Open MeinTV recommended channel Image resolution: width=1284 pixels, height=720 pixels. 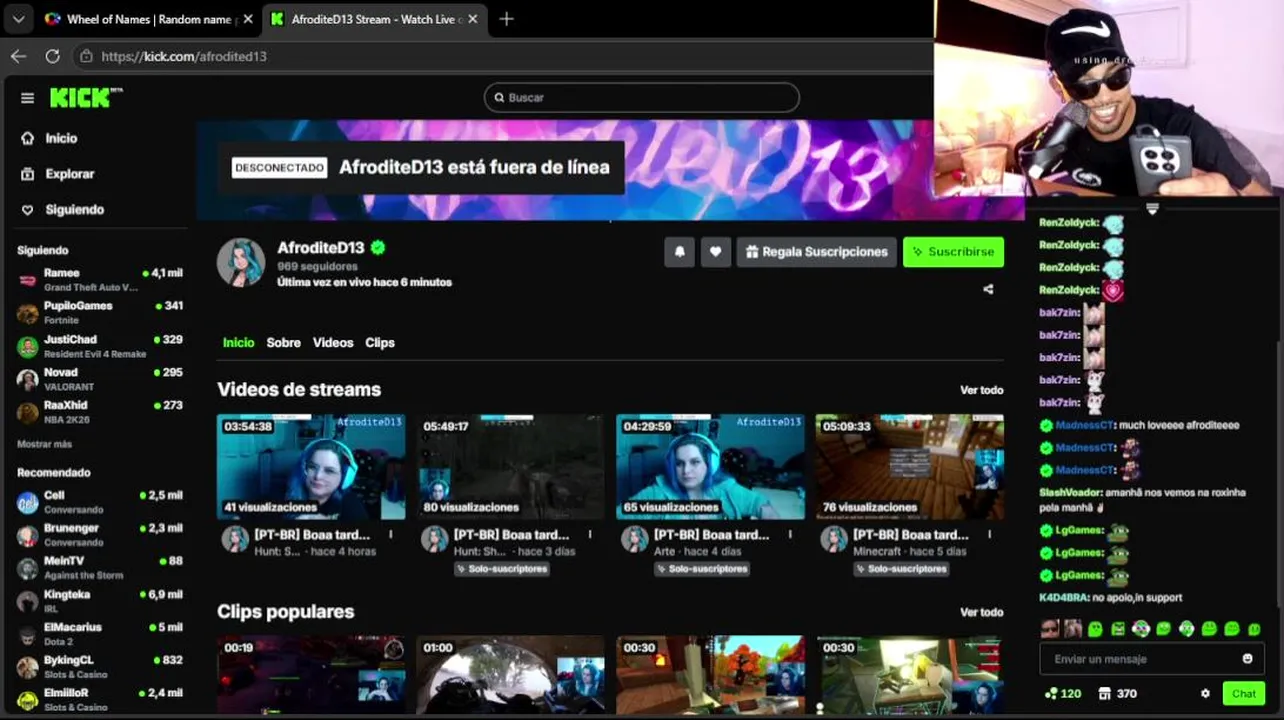pyautogui.click(x=100, y=568)
